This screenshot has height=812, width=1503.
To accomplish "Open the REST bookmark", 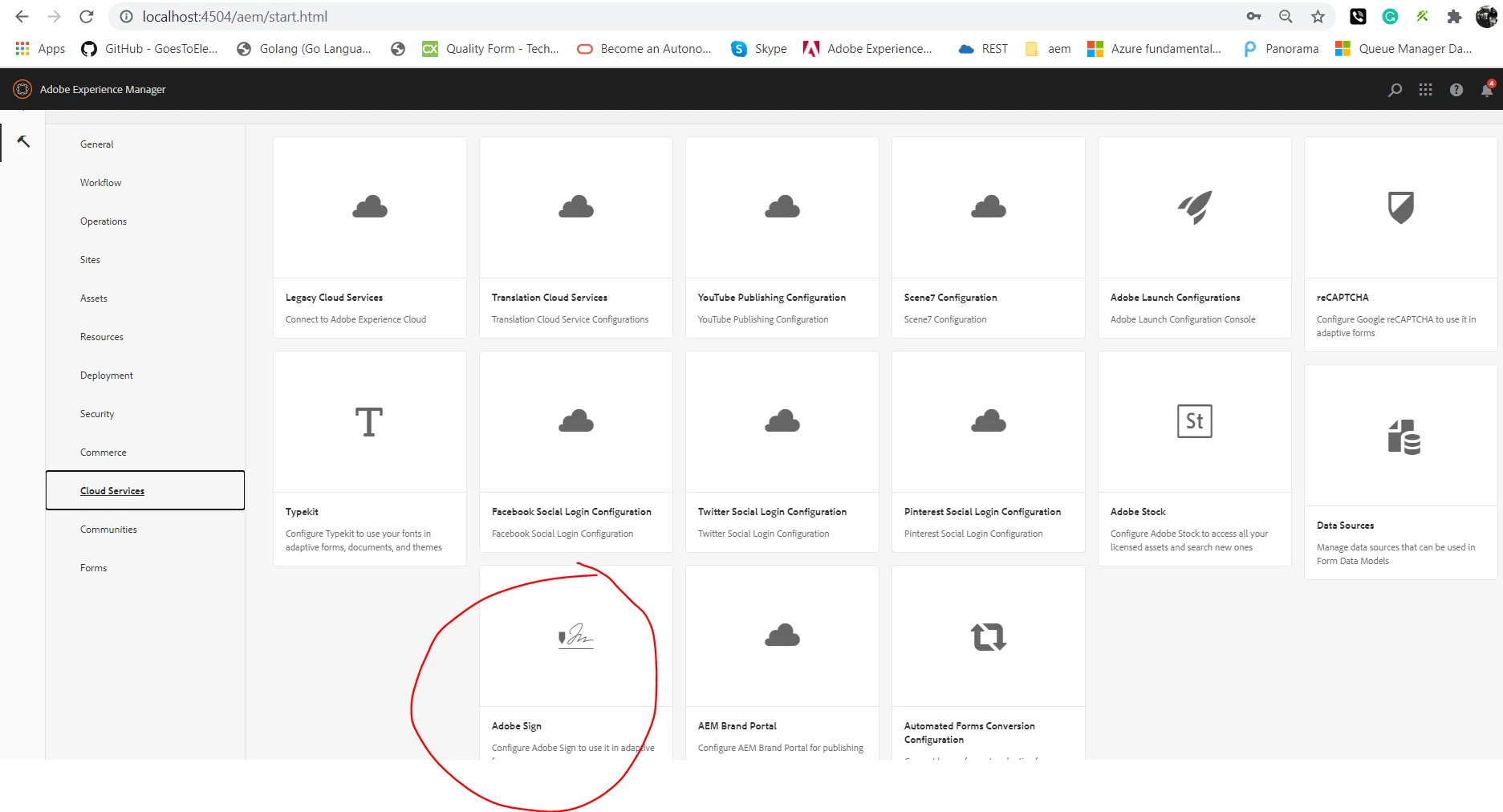I will pyautogui.click(x=983, y=49).
